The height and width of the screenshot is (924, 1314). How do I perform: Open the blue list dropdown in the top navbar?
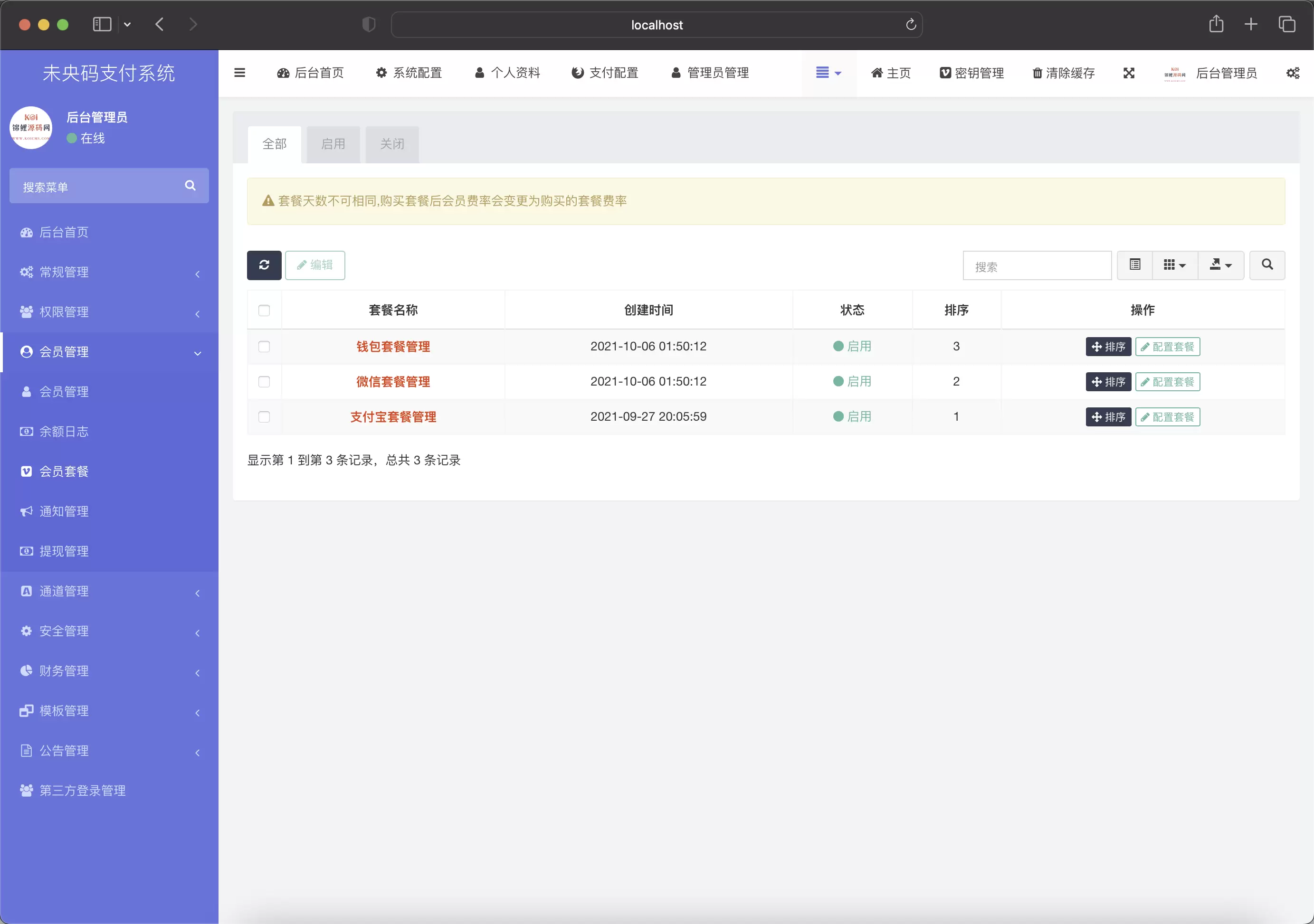(x=828, y=73)
